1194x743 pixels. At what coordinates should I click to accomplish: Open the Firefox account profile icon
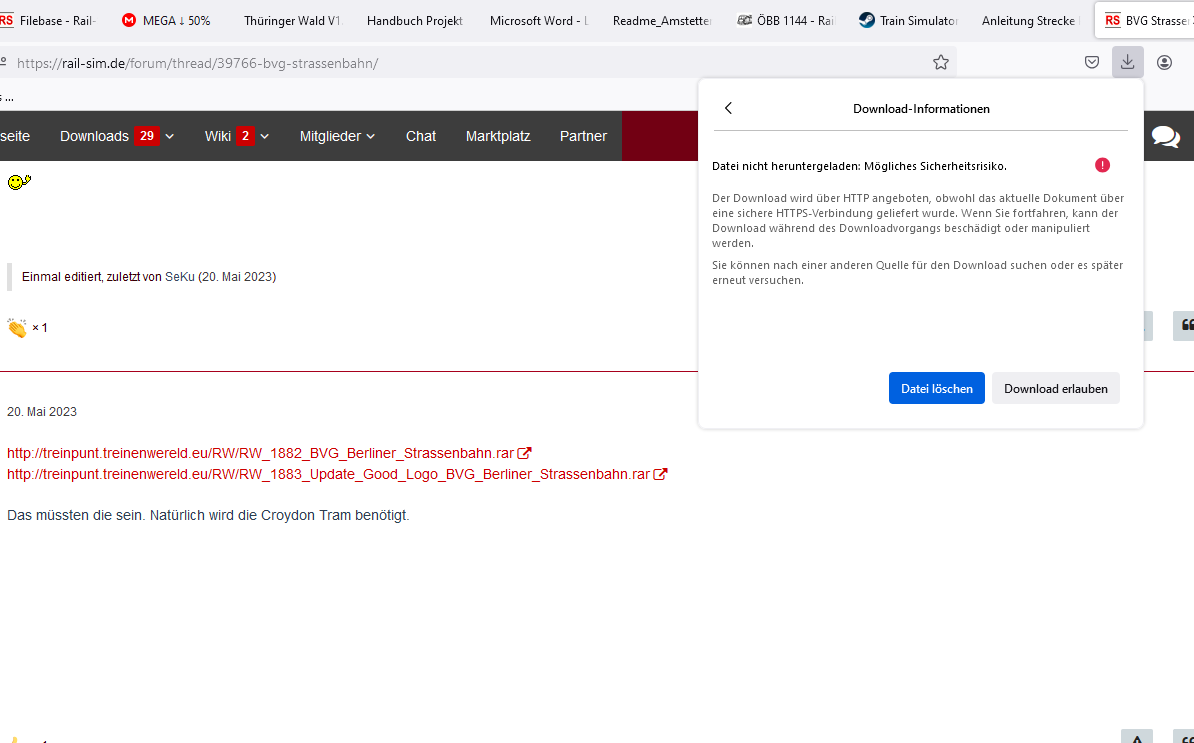pyautogui.click(x=1164, y=63)
